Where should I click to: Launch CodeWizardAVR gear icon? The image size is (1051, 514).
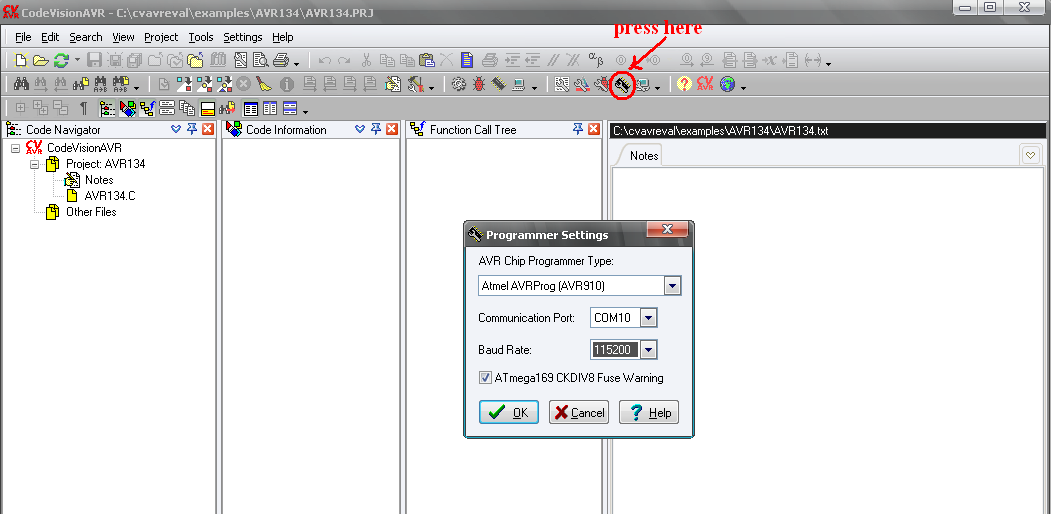458,84
